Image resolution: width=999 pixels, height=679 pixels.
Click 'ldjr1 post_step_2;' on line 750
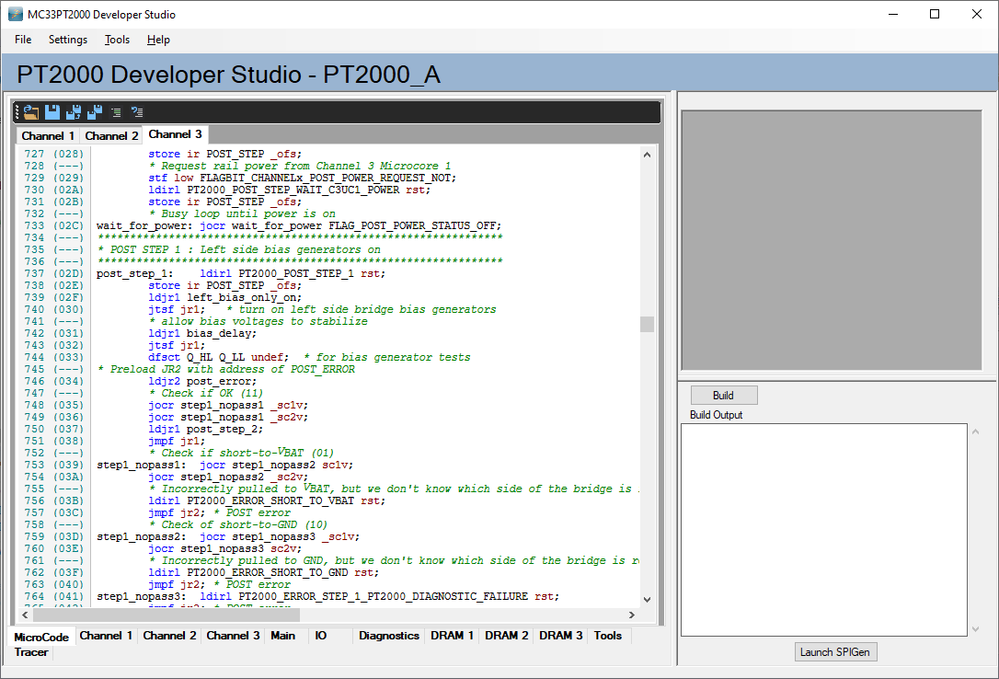[206, 429]
